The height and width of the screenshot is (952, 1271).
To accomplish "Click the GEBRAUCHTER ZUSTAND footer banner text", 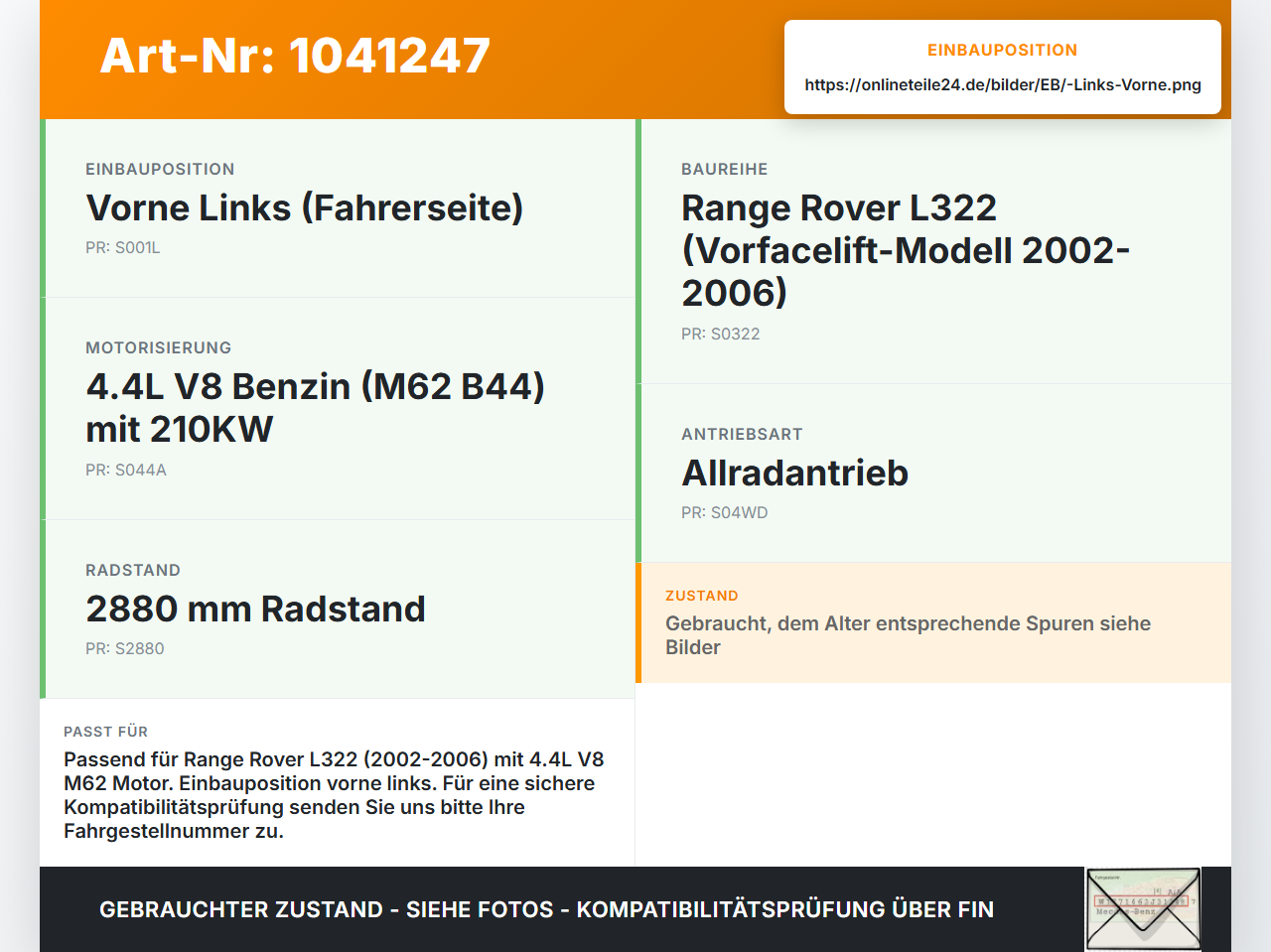I will point(546,909).
